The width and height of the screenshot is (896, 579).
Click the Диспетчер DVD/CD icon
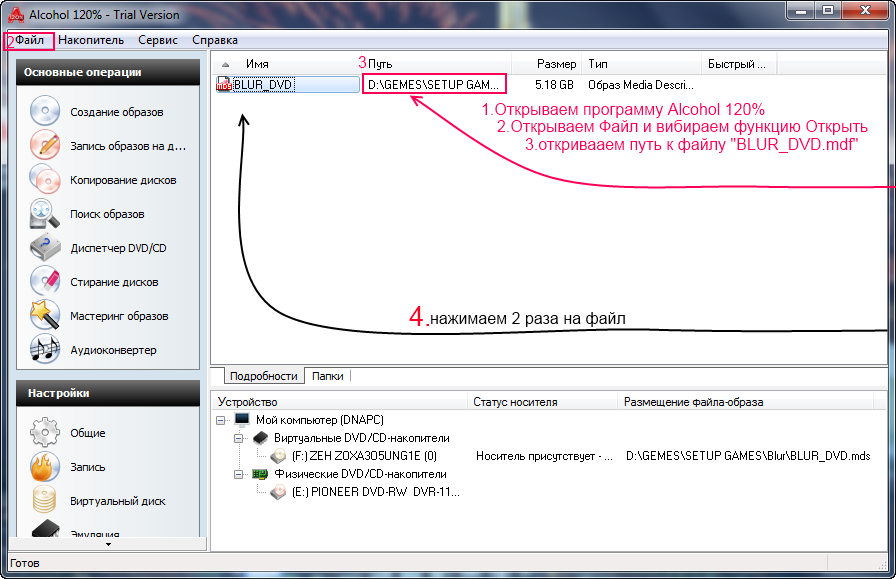click(x=45, y=247)
